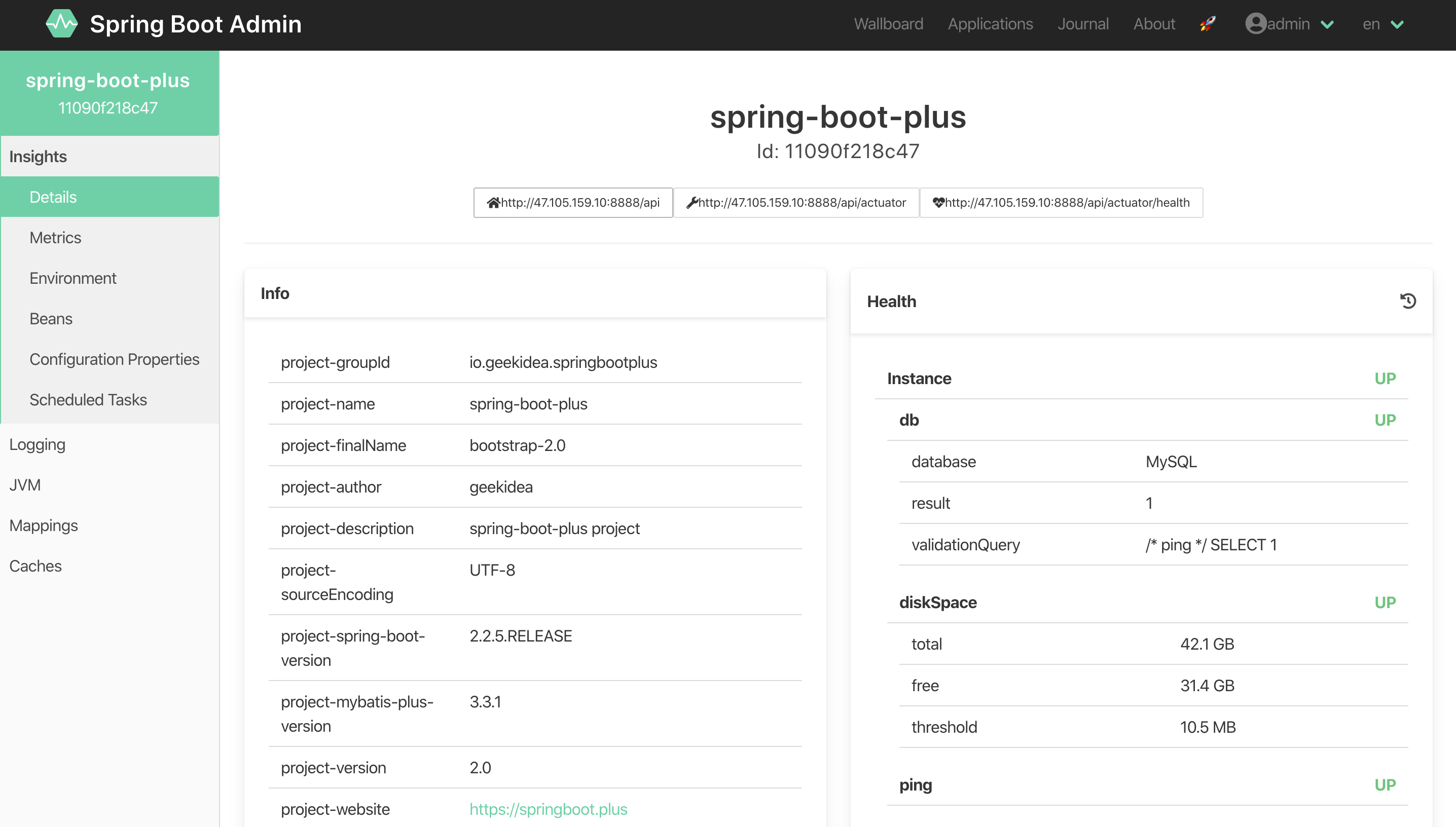Viewport: 1456px width, 827px height.
Task: Open notifications via the rocket icon
Action: 1207,24
